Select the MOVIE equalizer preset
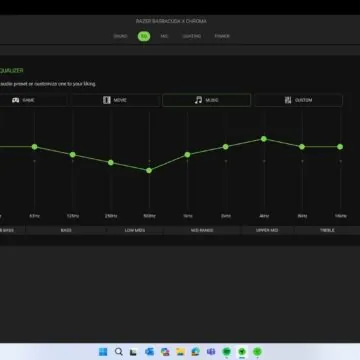This screenshot has height=360, width=360. coord(115,100)
